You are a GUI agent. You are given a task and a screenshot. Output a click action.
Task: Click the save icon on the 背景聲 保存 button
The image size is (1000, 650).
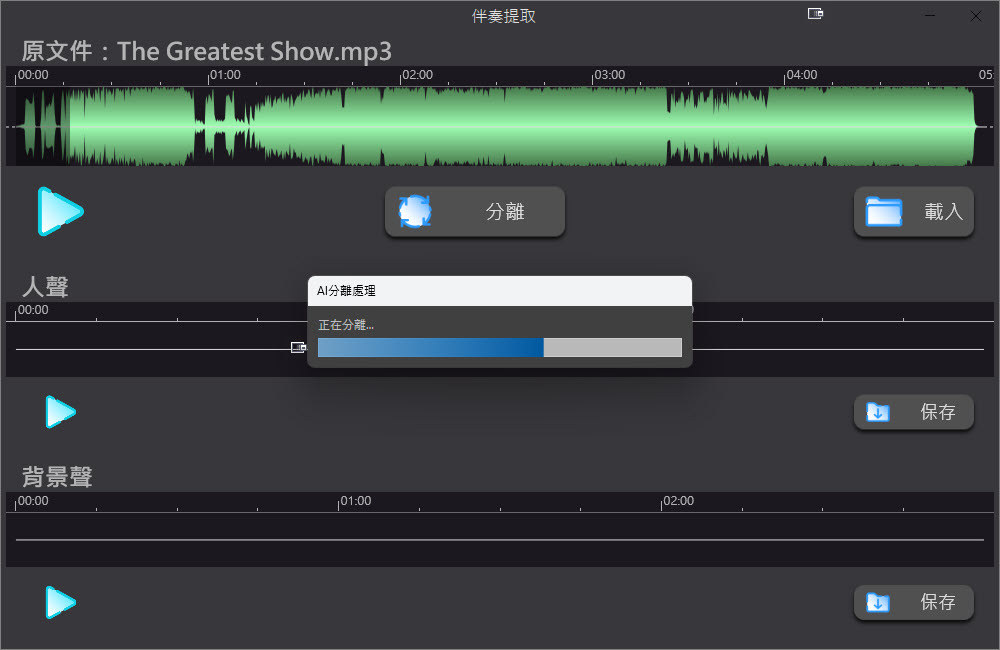[879, 603]
